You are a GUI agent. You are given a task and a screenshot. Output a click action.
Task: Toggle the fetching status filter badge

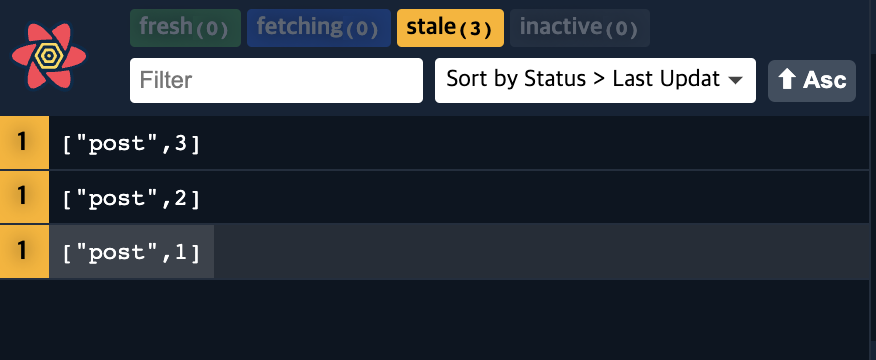pos(318,28)
